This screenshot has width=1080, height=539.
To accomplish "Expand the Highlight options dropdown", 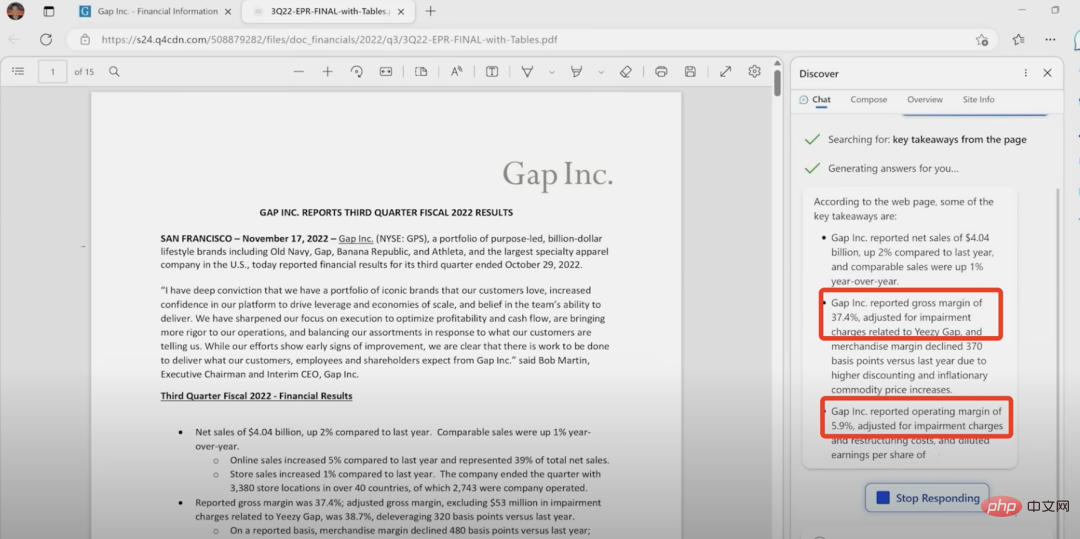I will coord(601,72).
